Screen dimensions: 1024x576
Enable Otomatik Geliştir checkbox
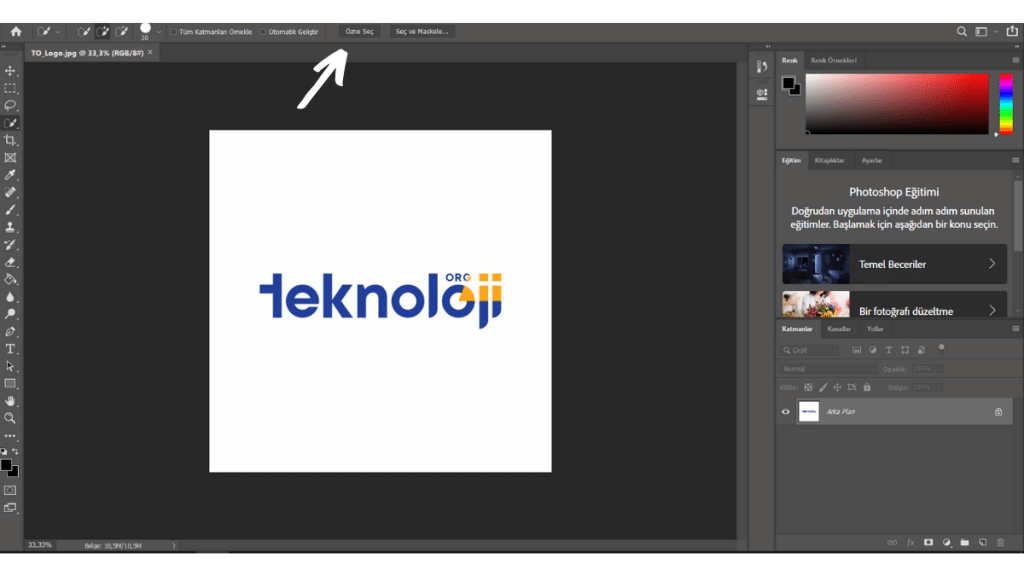pos(263,31)
